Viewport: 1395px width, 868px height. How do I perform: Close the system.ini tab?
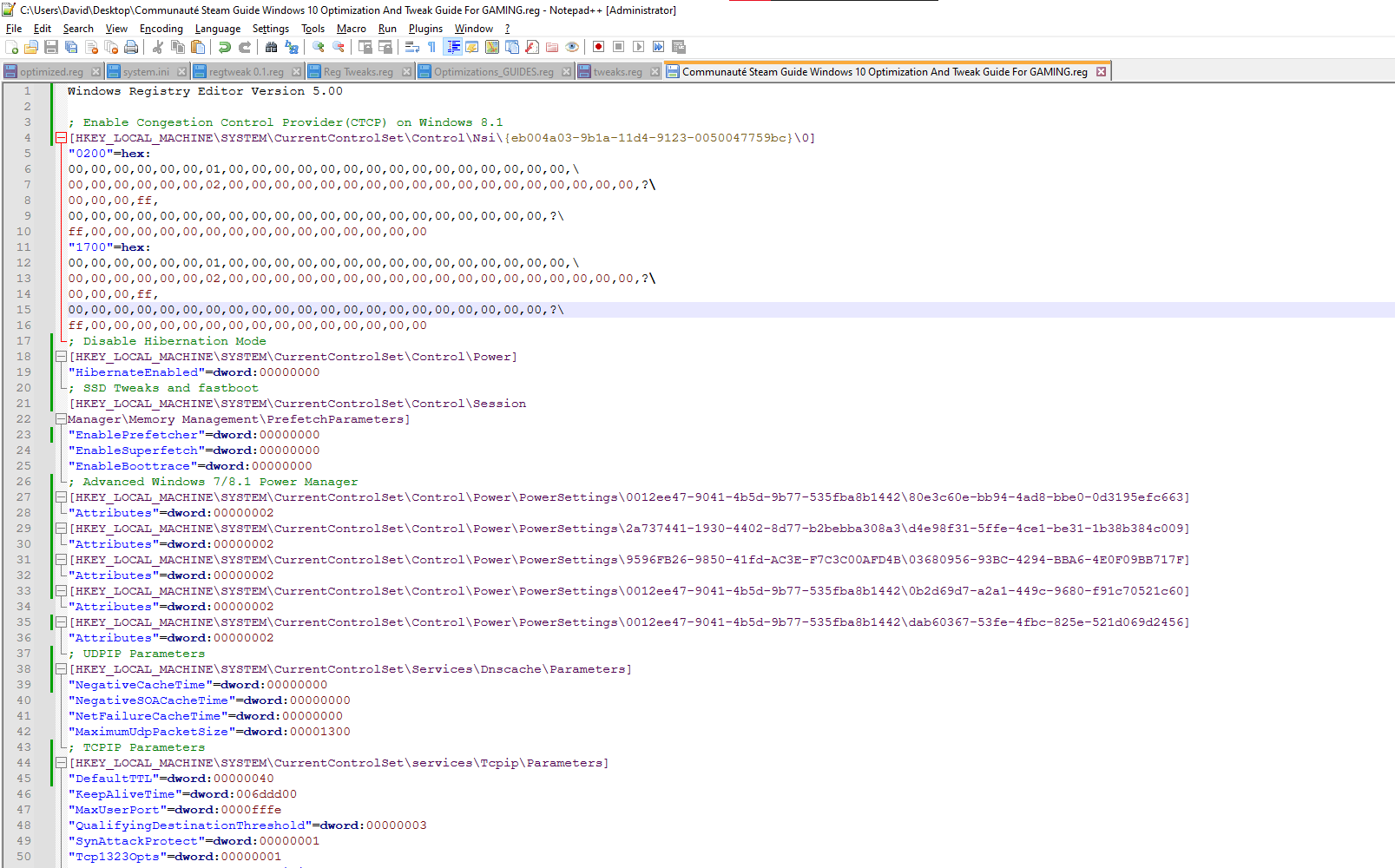181,72
